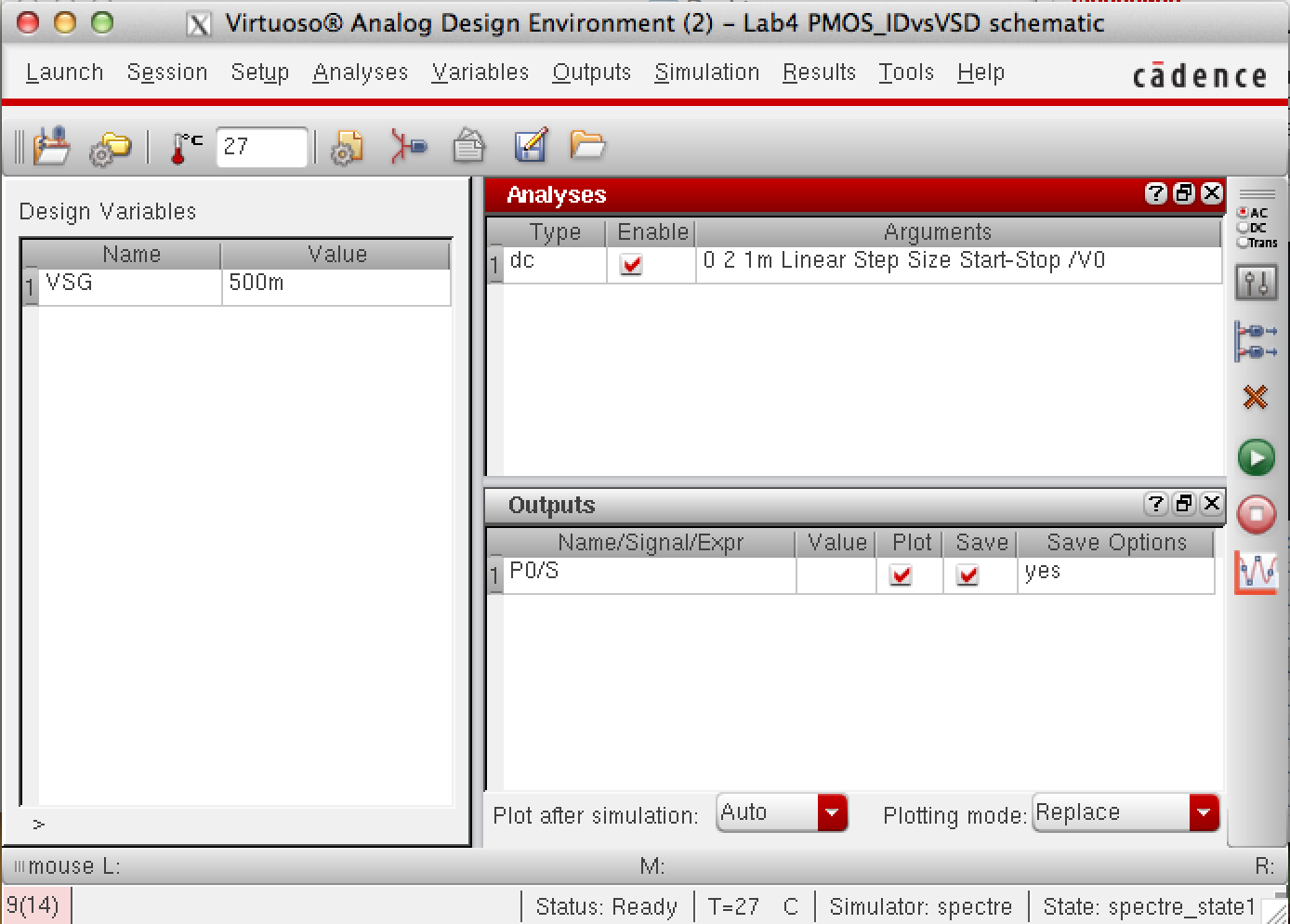
Task: Open the Analyses menu
Action: click(x=361, y=73)
